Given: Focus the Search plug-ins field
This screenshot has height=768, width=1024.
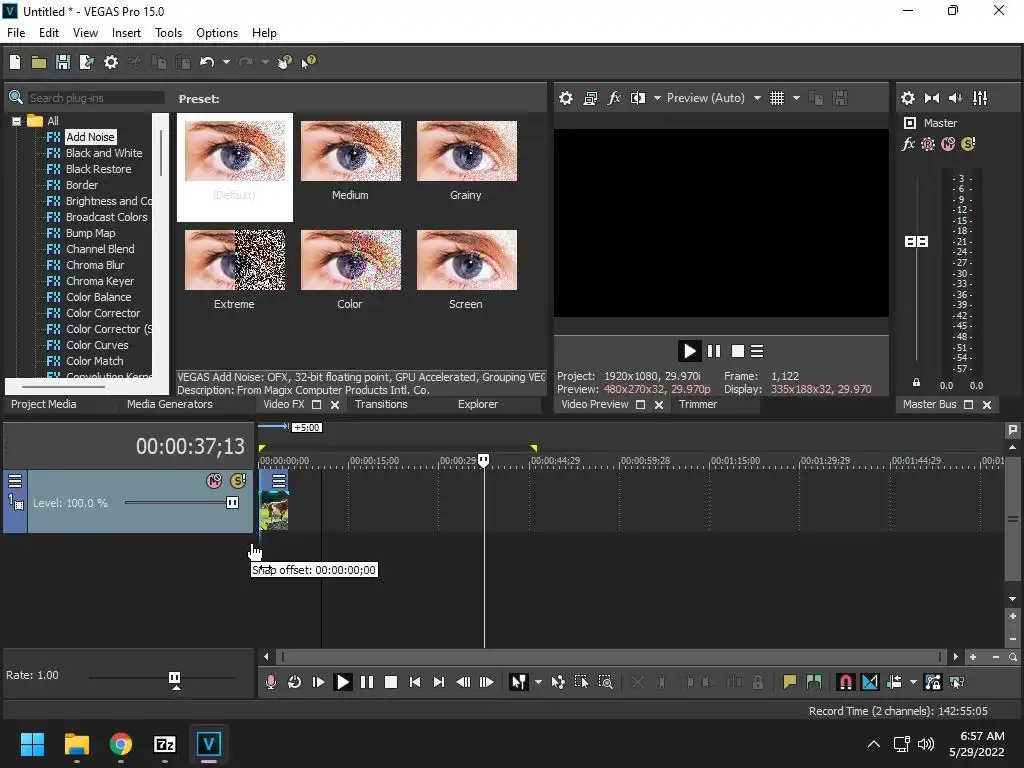Looking at the screenshot, I should click(x=95, y=98).
